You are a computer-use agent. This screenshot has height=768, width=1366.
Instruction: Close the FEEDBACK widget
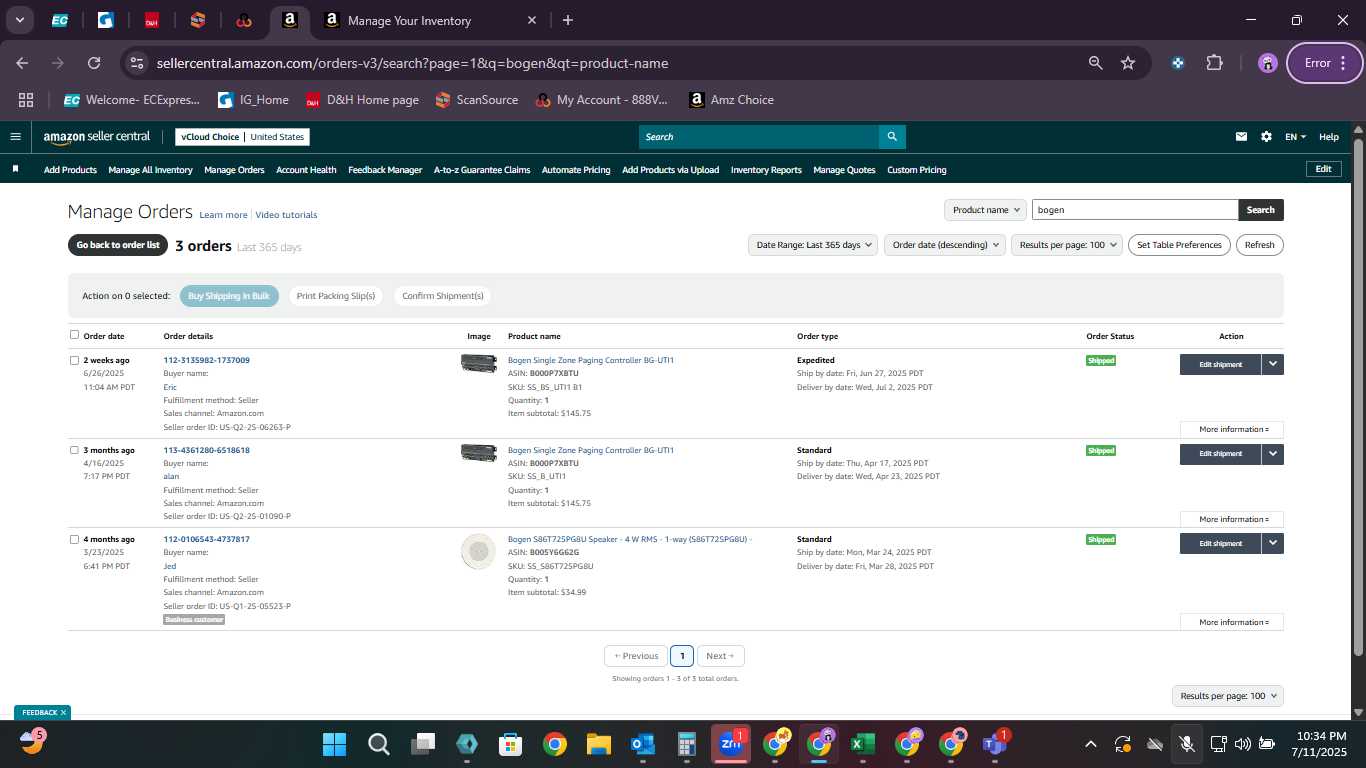pyautogui.click(x=63, y=712)
